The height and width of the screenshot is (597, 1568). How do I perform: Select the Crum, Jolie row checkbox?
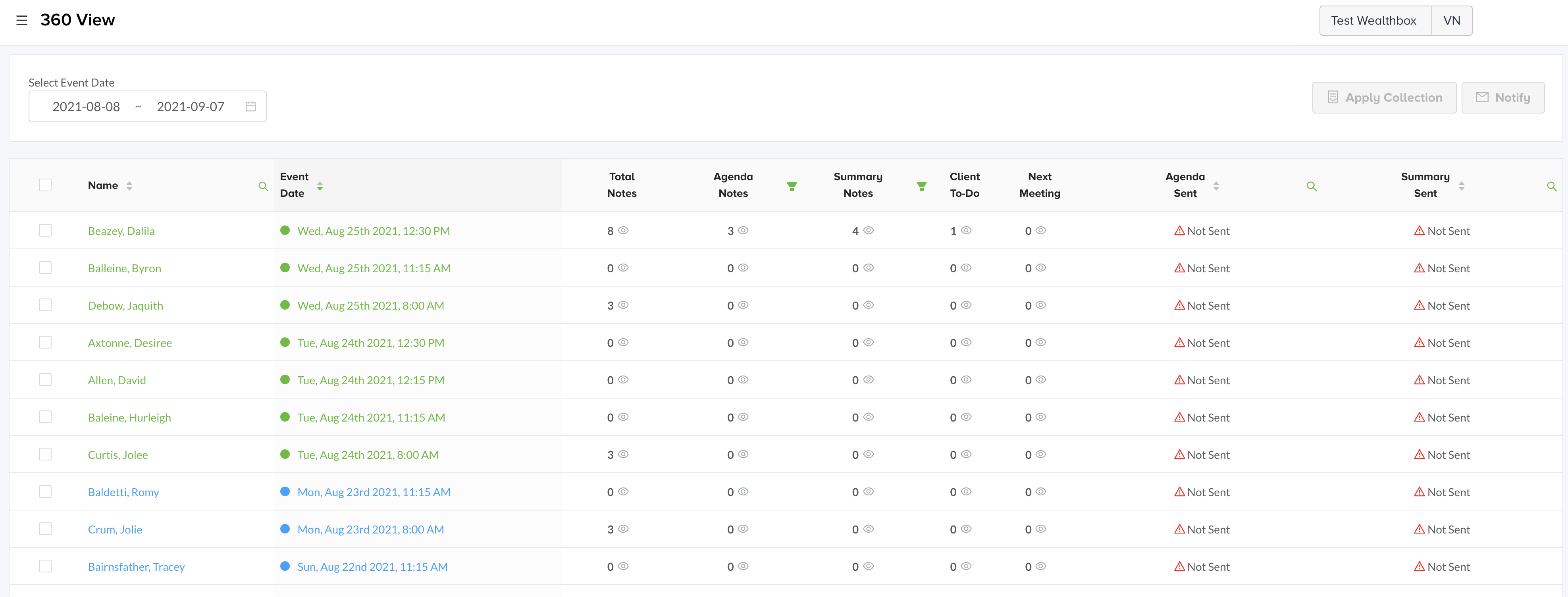point(45,529)
